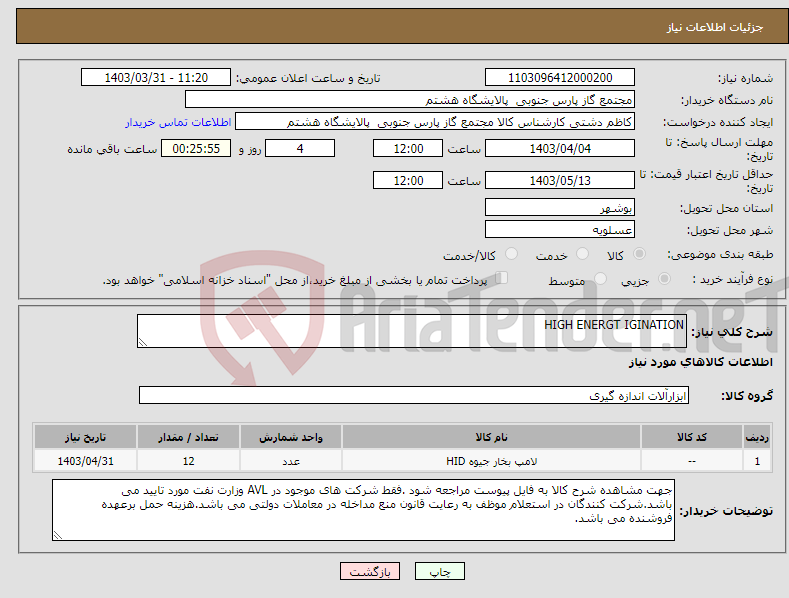Click the ردیف column header
The image size is (789, 598).
pos(757,437)
